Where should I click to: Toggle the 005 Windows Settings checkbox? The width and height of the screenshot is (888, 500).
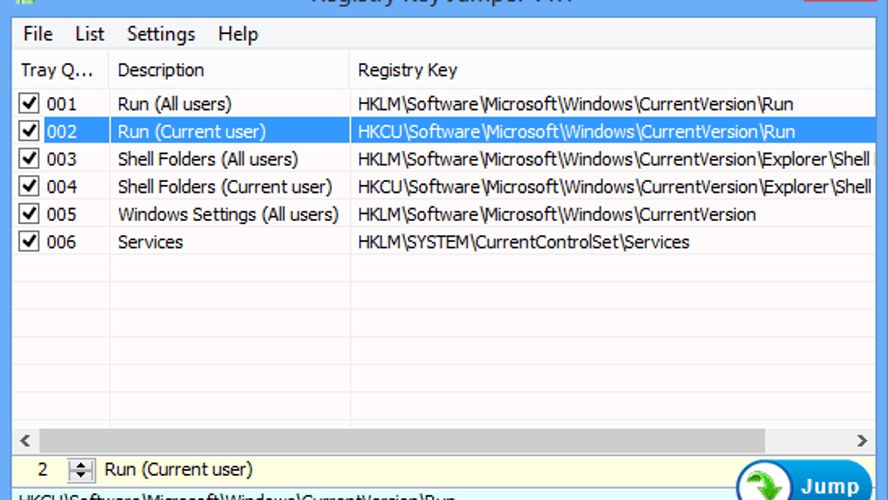point(29,215)
